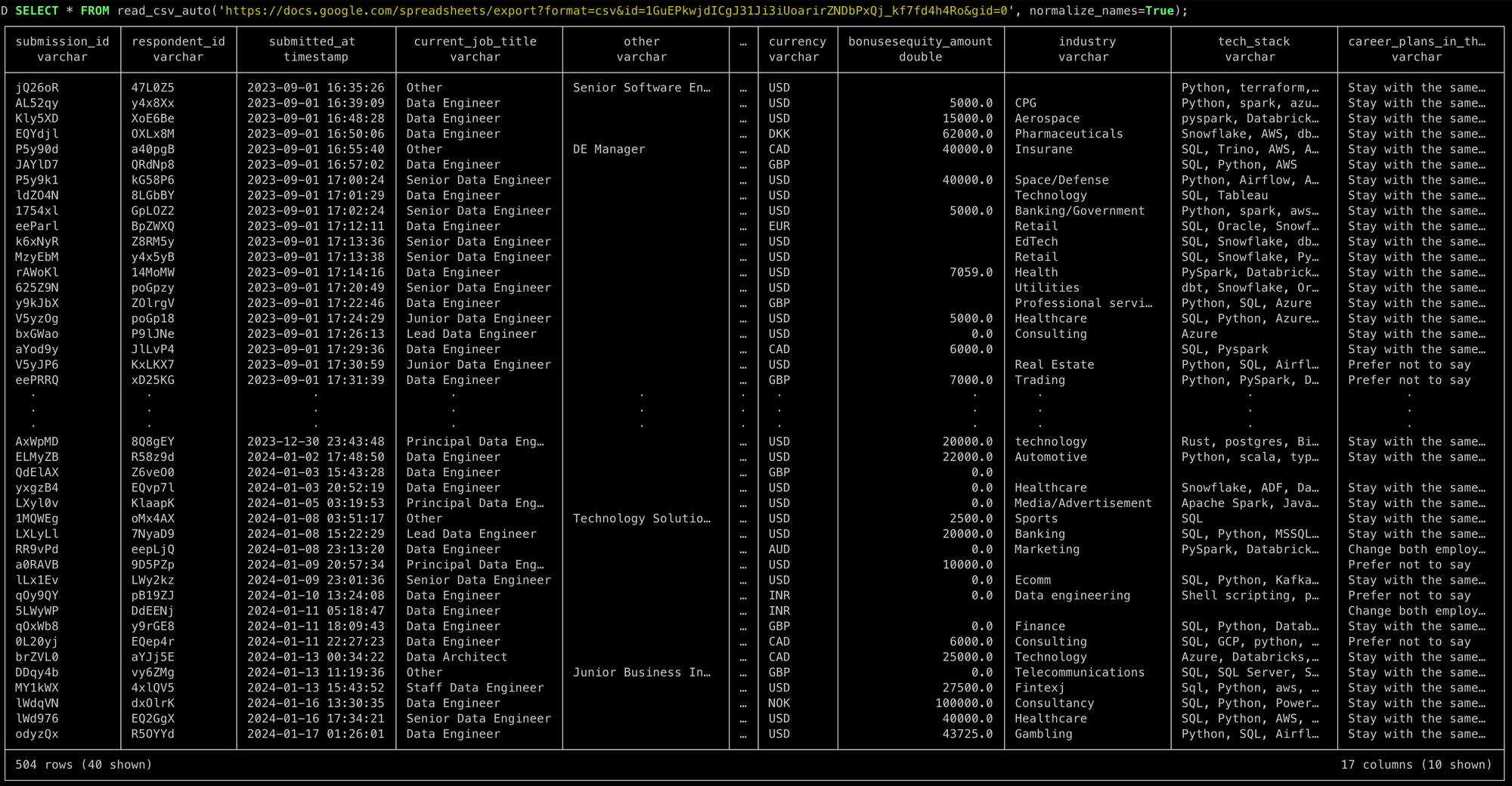Image resolution: width=1512 pixels, height=786 pixels.
Task: Click 'Technology Solutio…' cell
Action: 642,518
